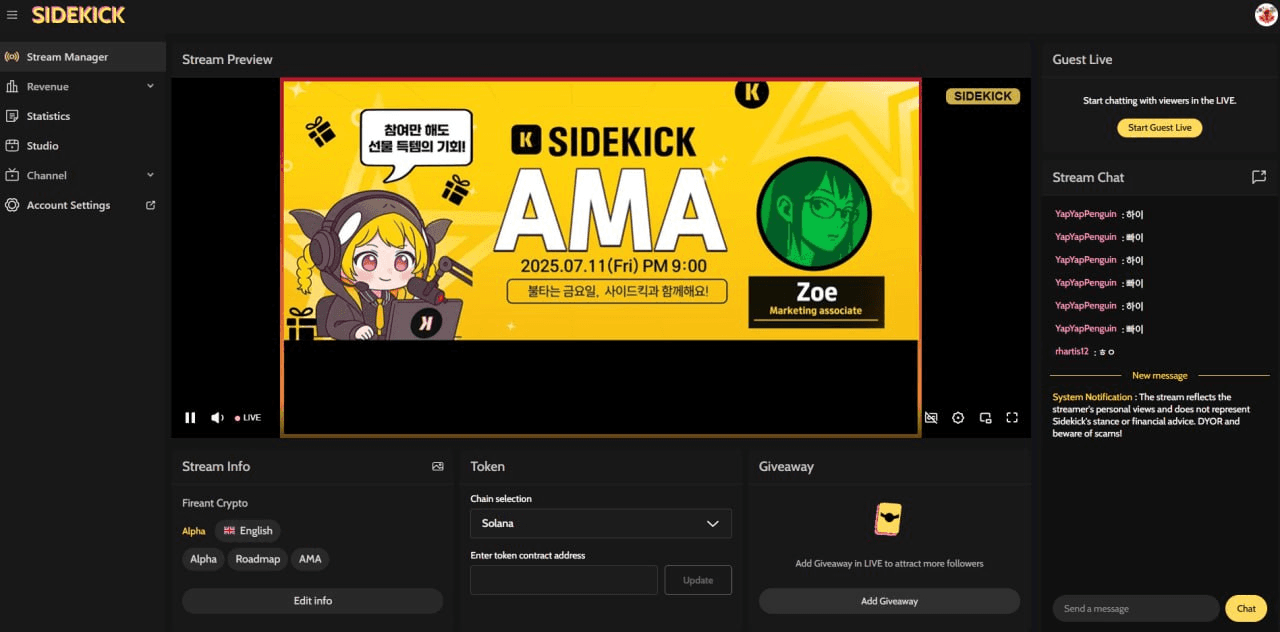1280x632 pixels.
Task: Open the Chain selection Solana dropdown
Action: click(x=601, y=523)
